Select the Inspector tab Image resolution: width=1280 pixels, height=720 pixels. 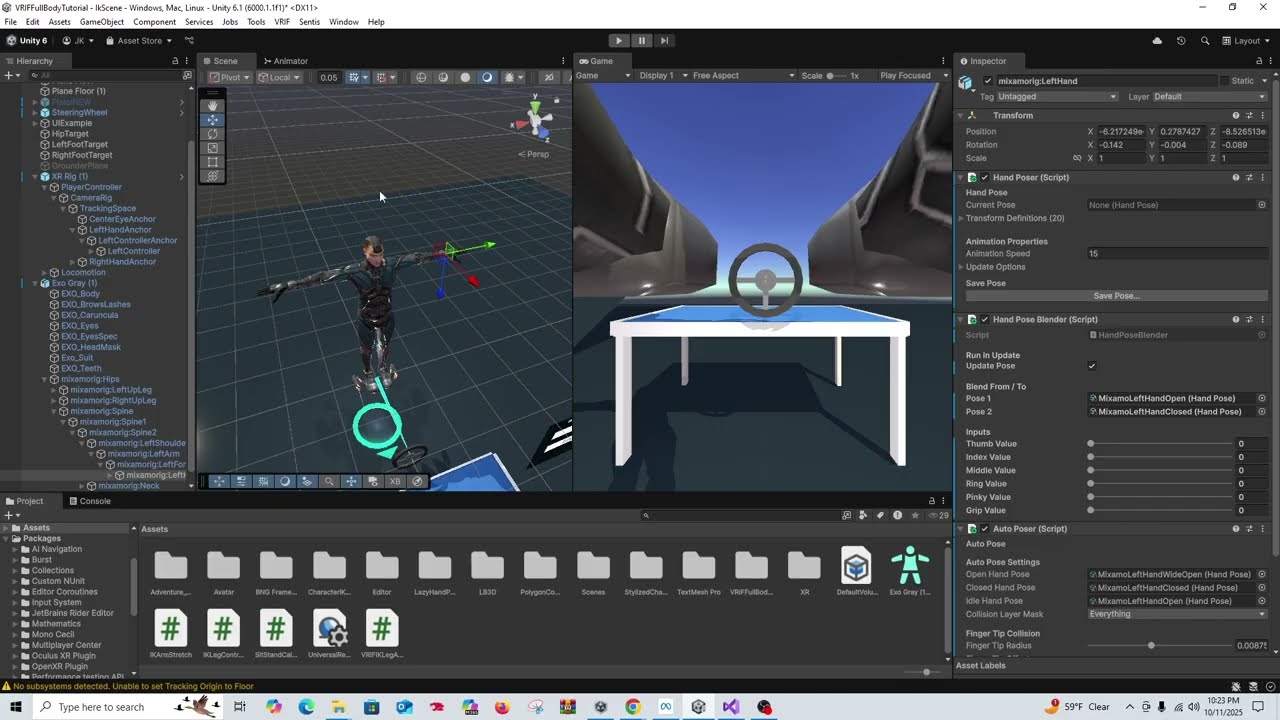coord(982,61)
